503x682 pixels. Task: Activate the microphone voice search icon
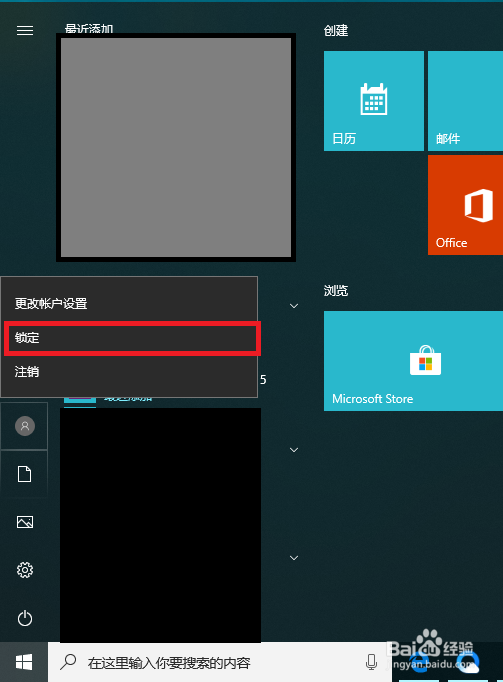(371, 662)
